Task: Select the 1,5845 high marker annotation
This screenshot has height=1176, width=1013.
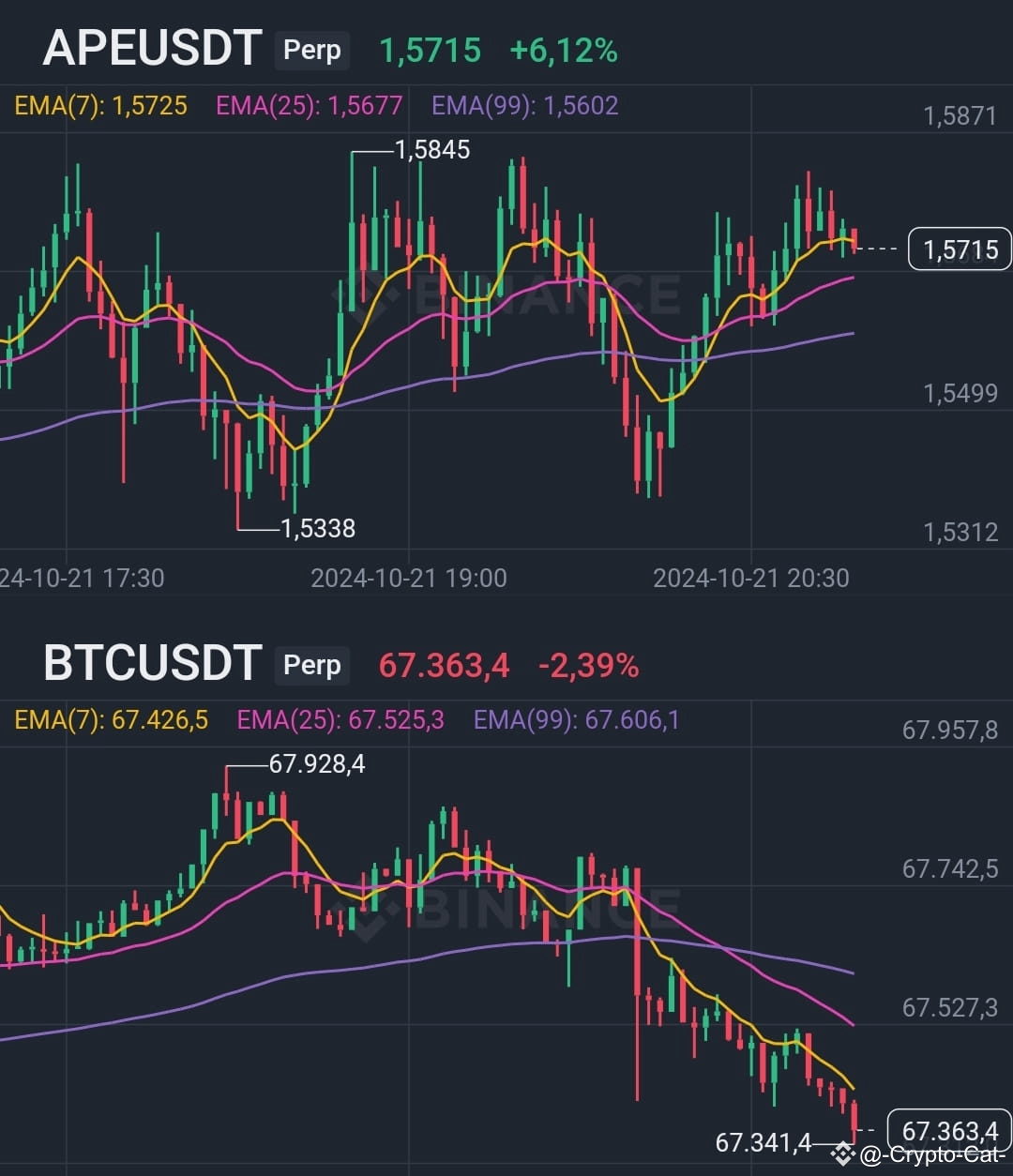Action: [431, 150]
